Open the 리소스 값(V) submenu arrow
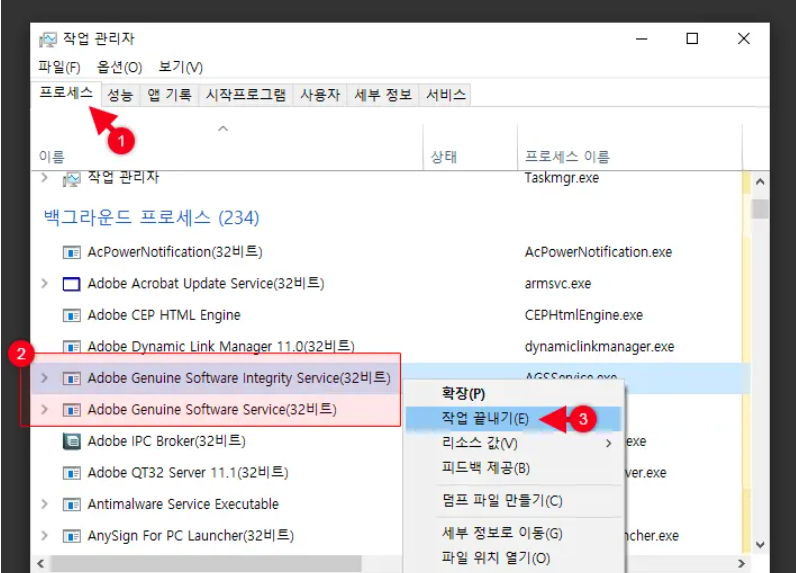 [x=609, y=444]
